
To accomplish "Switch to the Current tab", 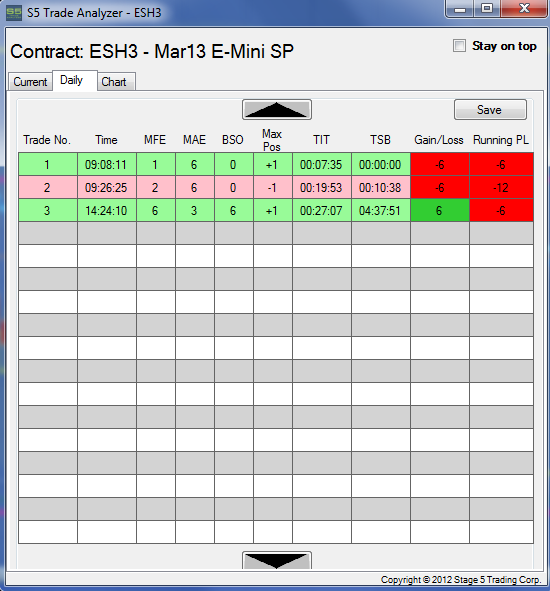I will point(30,81).
